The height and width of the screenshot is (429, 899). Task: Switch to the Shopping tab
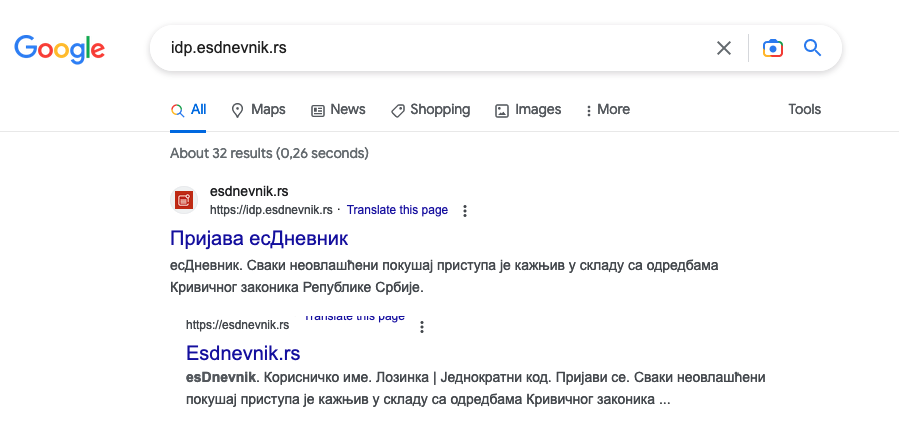[430, 110]
